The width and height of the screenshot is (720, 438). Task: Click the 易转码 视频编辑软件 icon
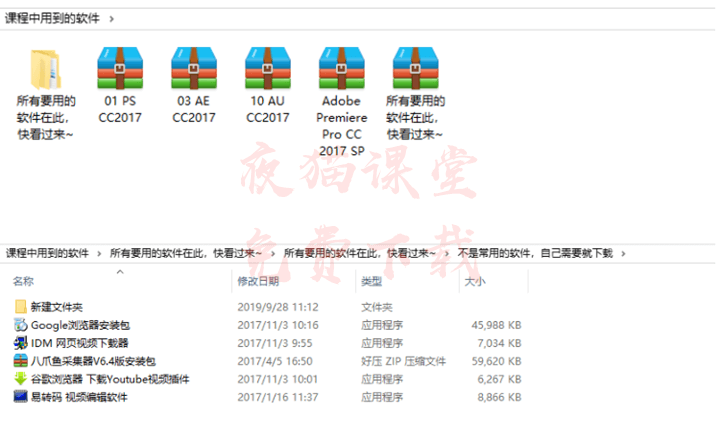(x=20, y=397)
